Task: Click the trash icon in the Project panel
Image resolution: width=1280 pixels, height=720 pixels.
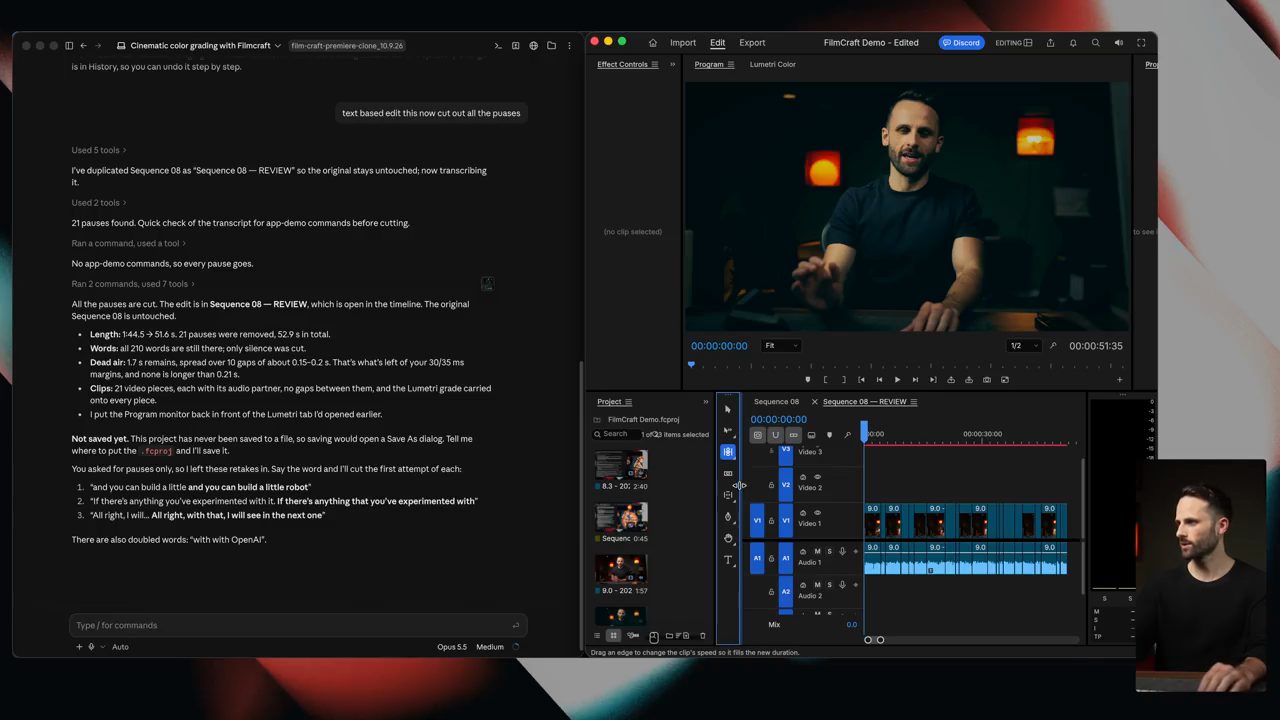Action: (x=702, y=636)
